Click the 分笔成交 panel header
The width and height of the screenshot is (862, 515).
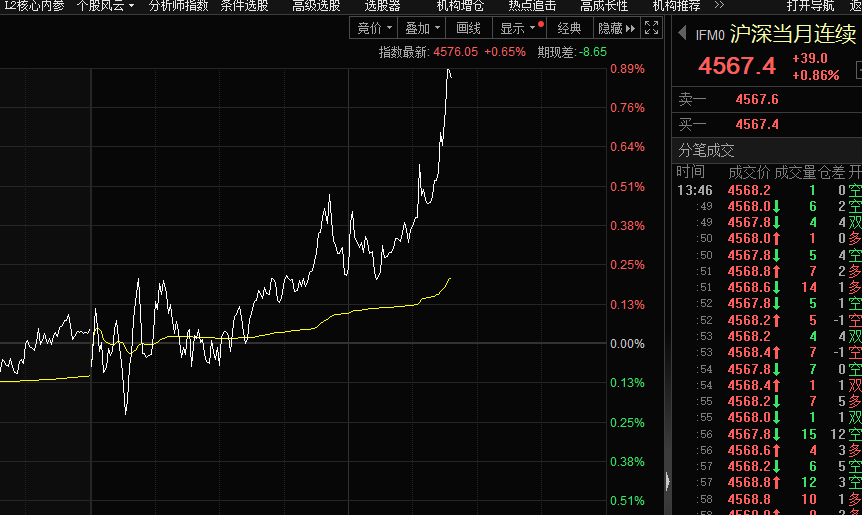pos(707,150)
